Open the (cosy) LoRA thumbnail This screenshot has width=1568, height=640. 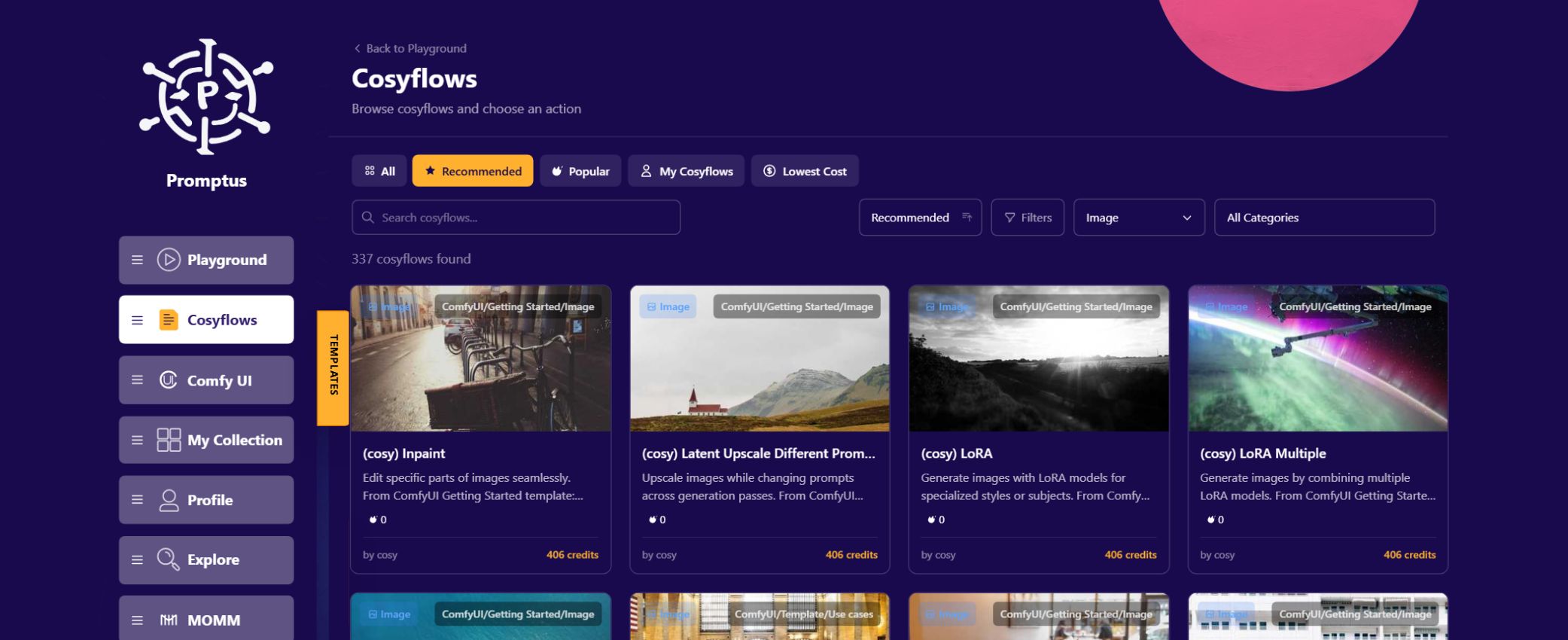[1039, 358]
